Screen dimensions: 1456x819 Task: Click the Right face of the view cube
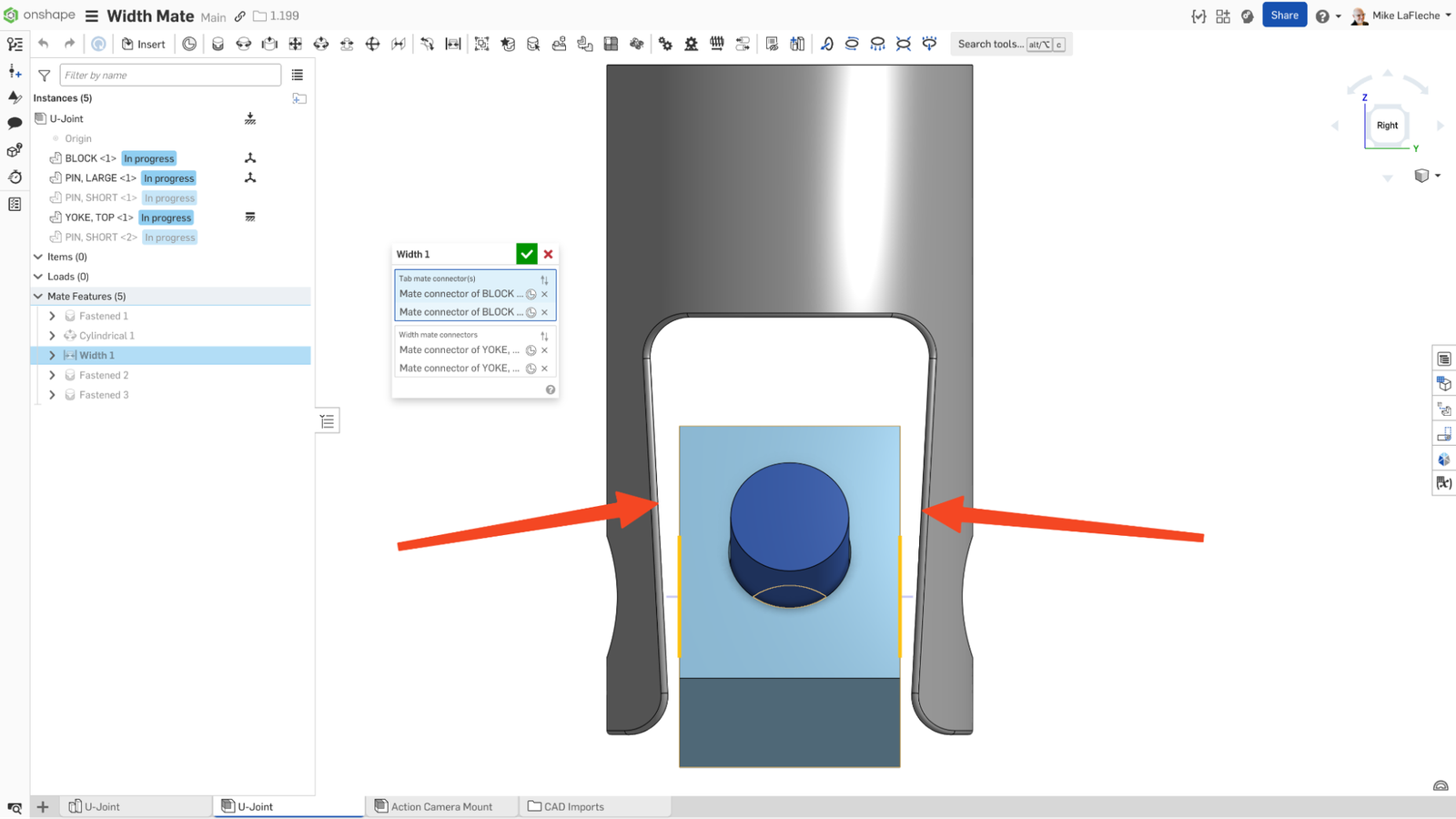(x=1387, y=126)
